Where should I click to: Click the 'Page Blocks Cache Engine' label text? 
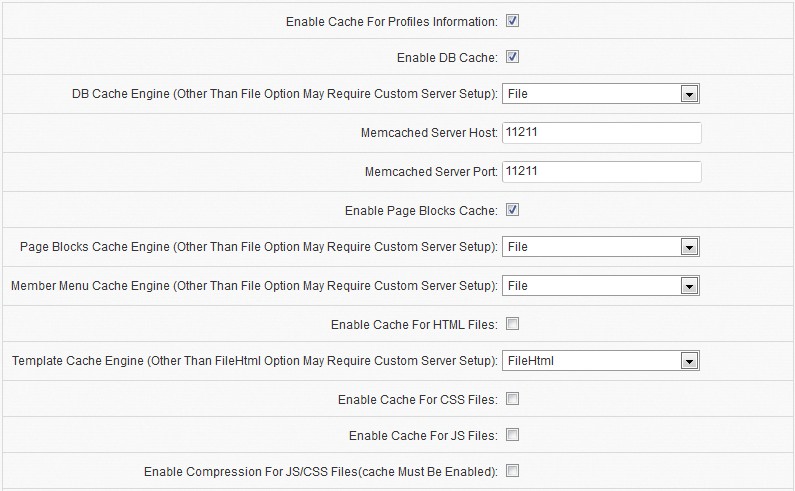click(258, 247)
